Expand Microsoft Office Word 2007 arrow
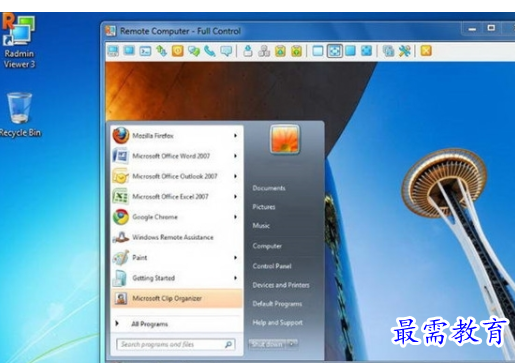The image size is (515, 363). click(235, 156)
